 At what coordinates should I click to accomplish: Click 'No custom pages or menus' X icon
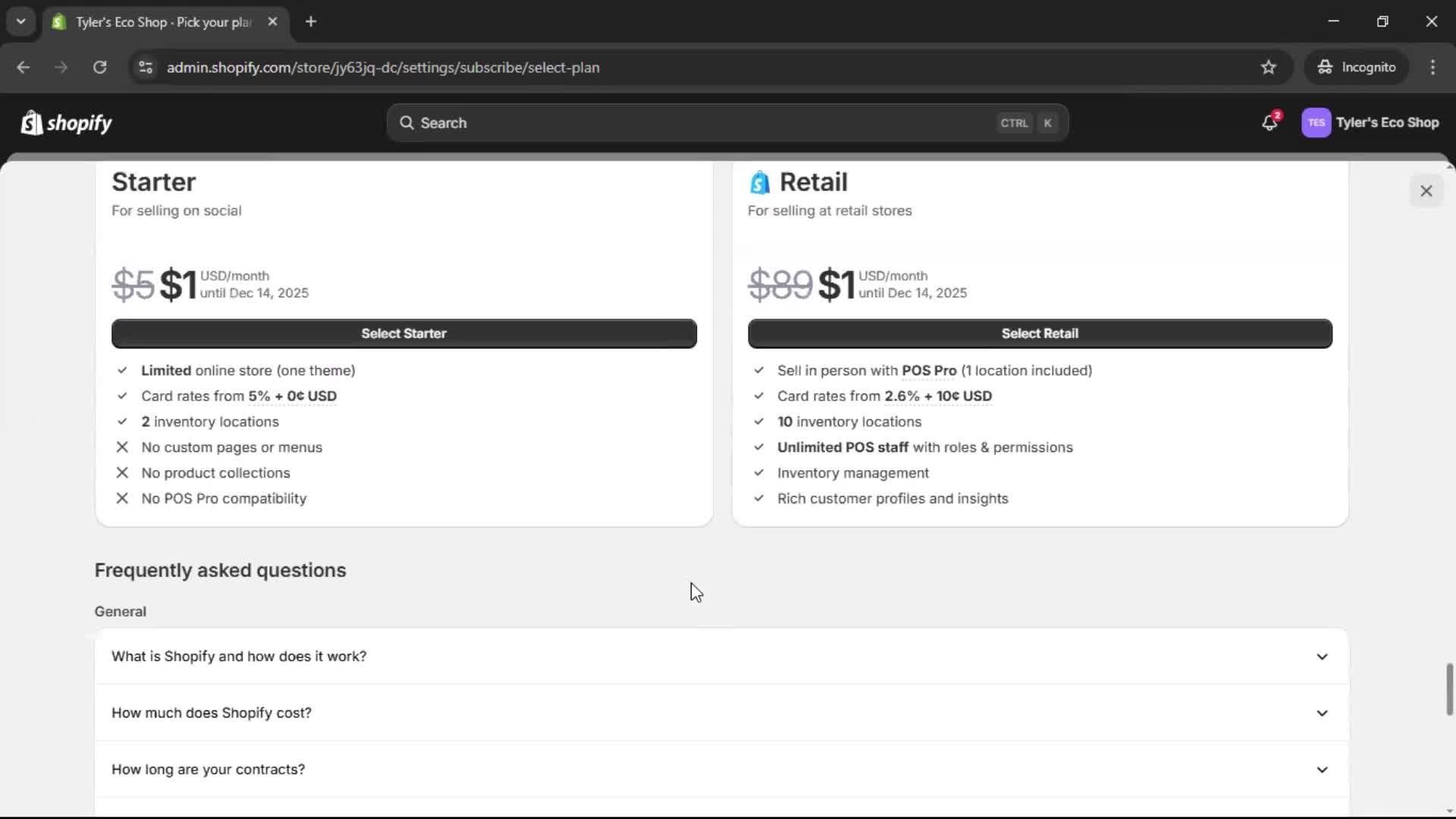[x=122, y=447]
